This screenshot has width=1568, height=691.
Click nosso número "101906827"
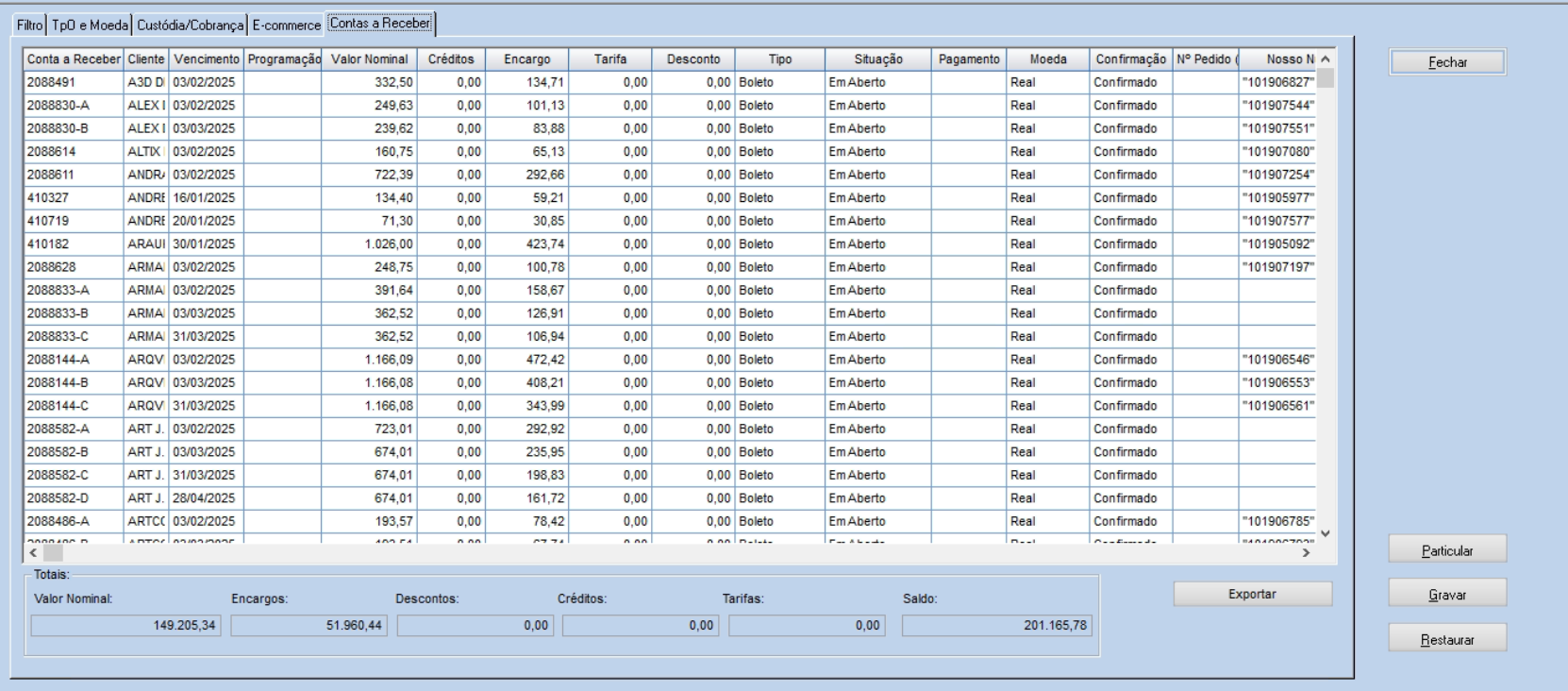tap(1278, 82)
